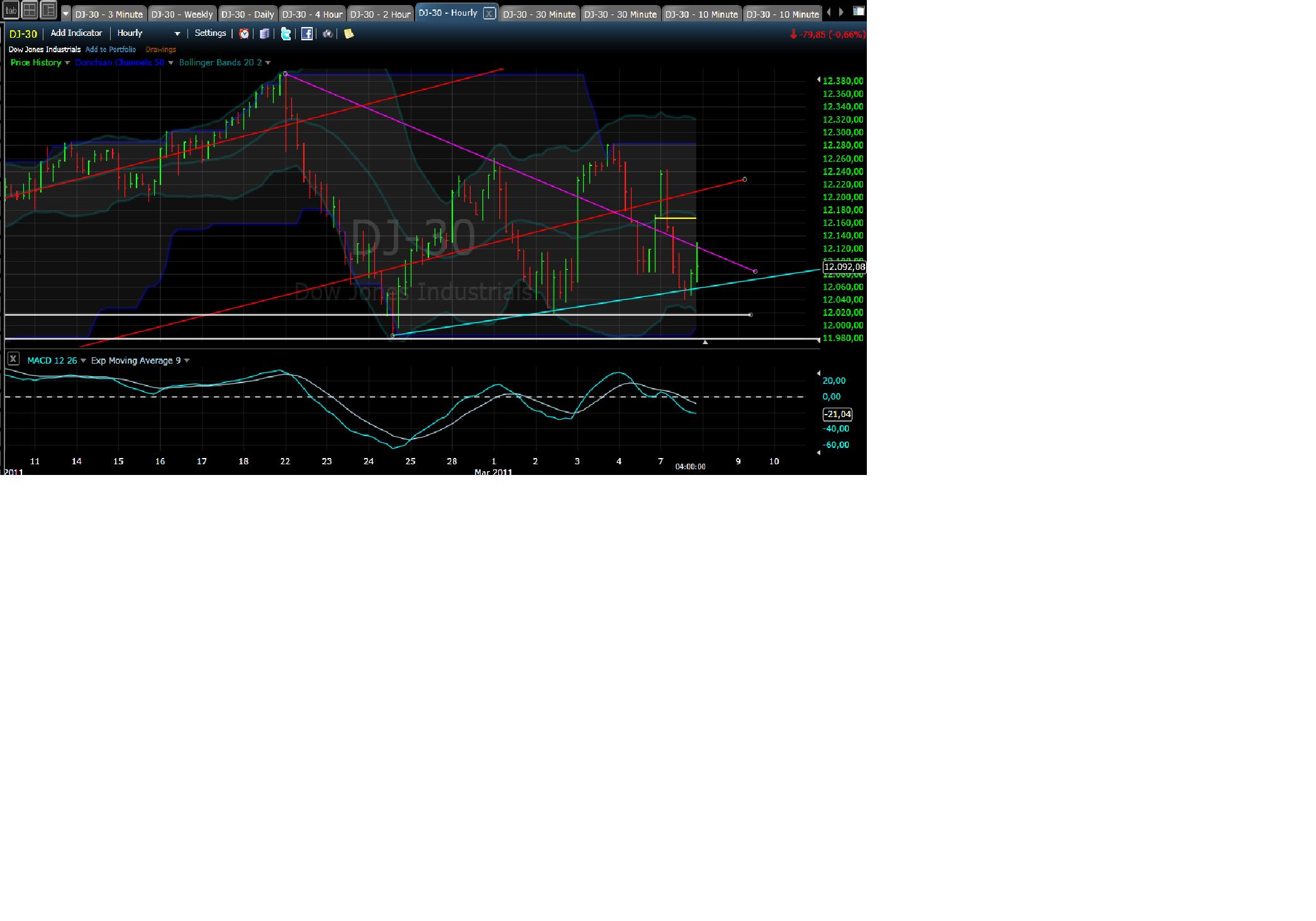Click Add Indicator

click(76, 33)
